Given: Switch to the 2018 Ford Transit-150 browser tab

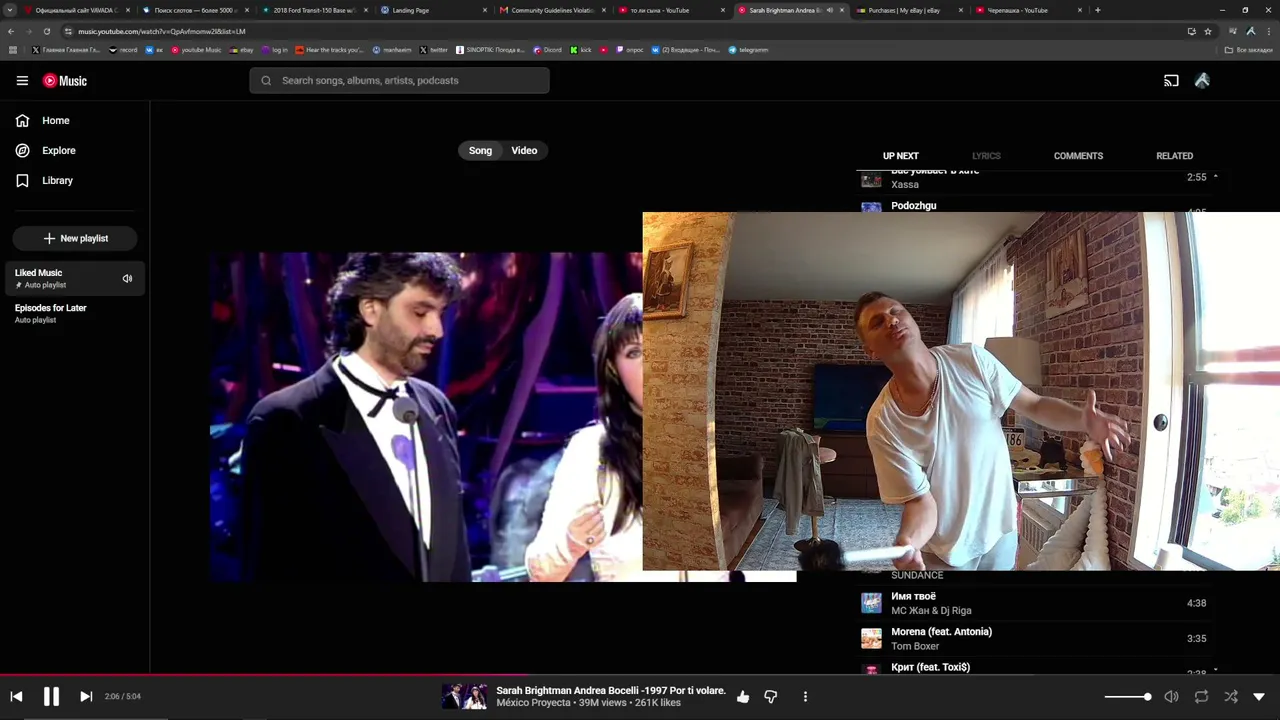Looking at the screenshot, I should pos(315,10).
